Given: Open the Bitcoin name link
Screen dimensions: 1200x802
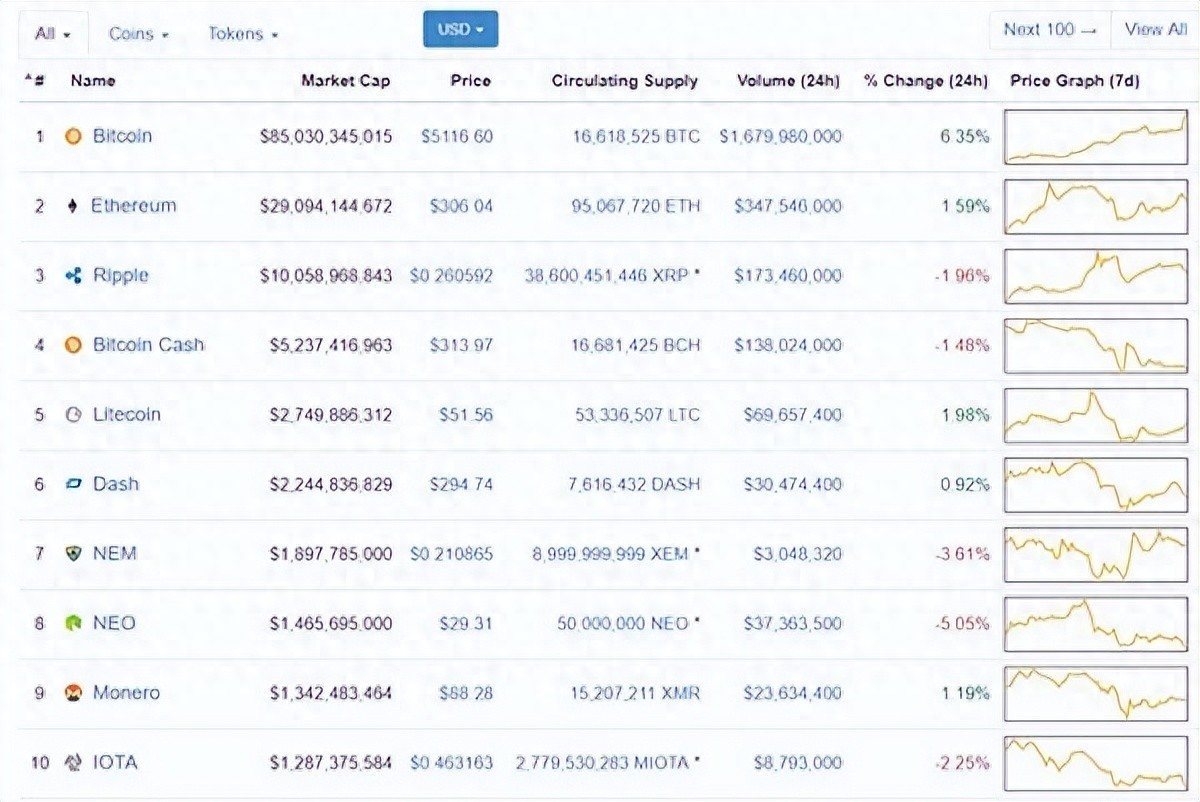Looking at the screenshot, I should (x=122, y=136).
